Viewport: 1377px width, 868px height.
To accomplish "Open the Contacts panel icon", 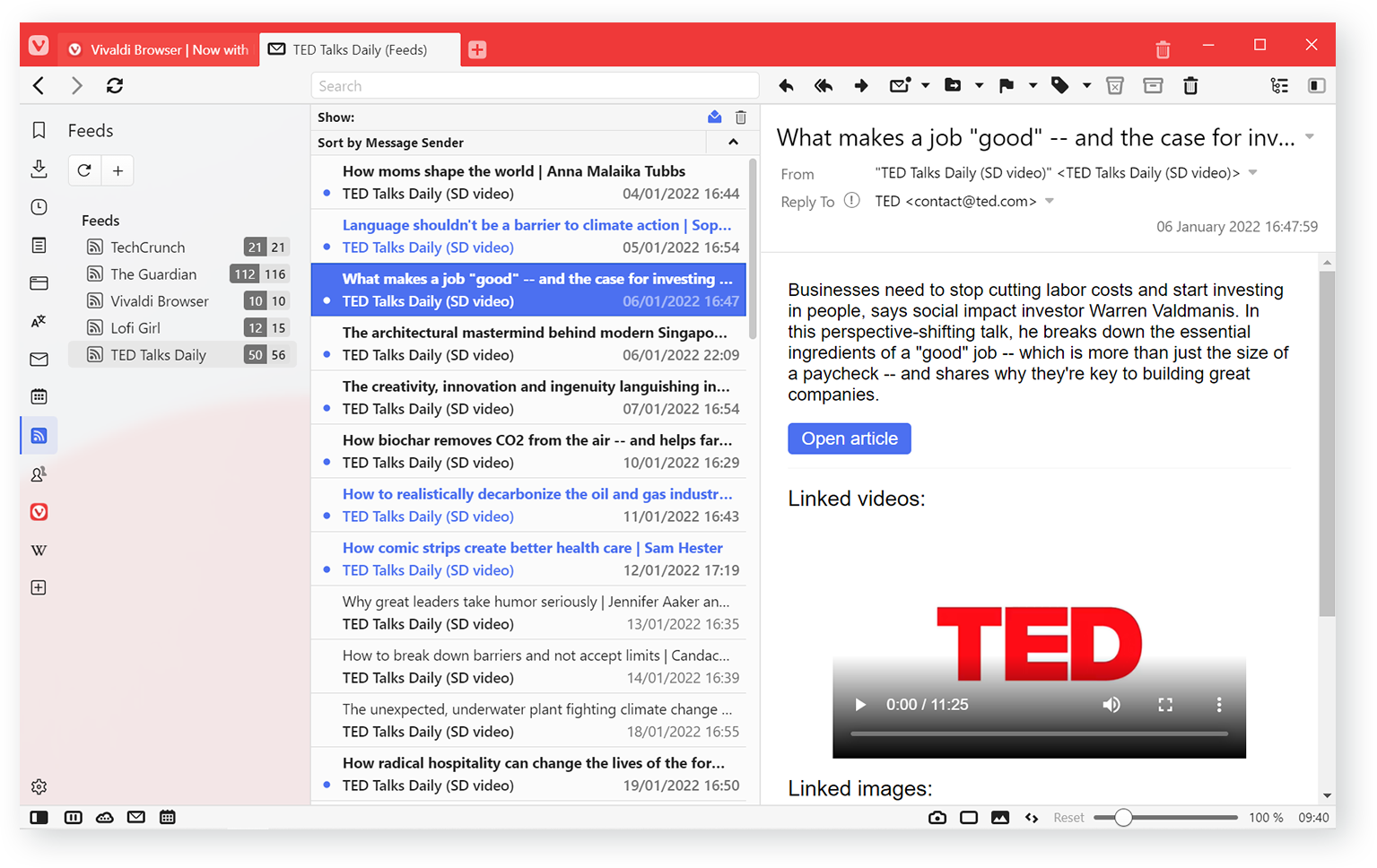I will 39,474.
